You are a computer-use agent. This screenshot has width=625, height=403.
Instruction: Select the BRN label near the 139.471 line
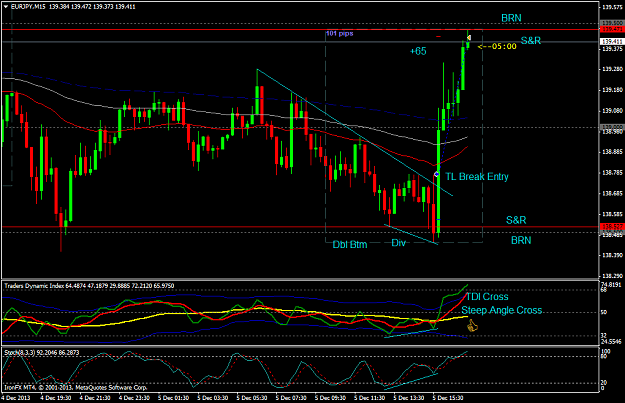511,18
